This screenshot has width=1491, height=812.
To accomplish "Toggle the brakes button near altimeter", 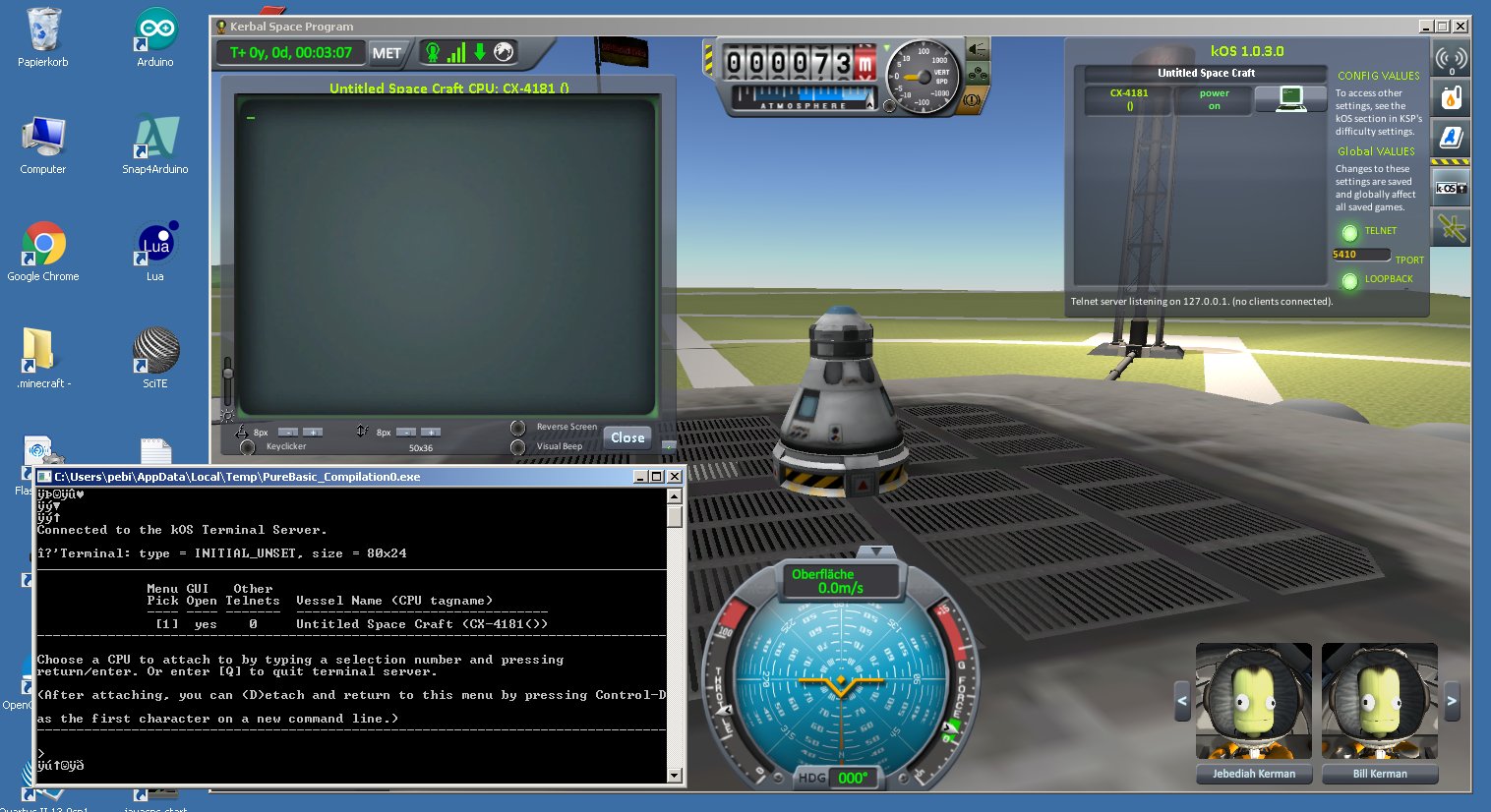I will coord(972,99).
